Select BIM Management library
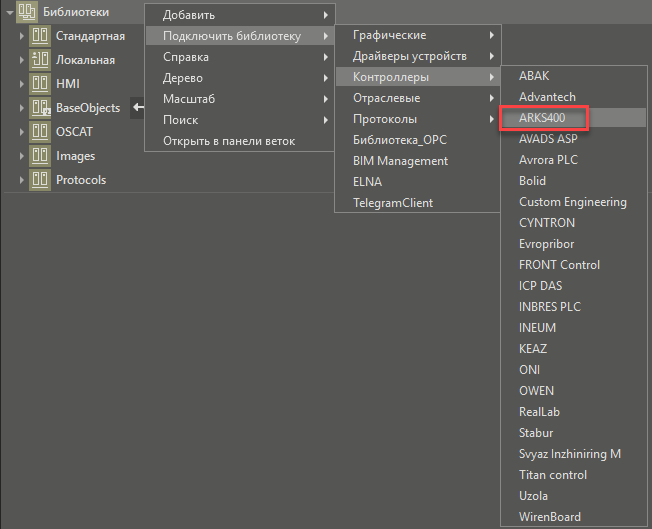652x529 pixels. [x=418, y=161]
